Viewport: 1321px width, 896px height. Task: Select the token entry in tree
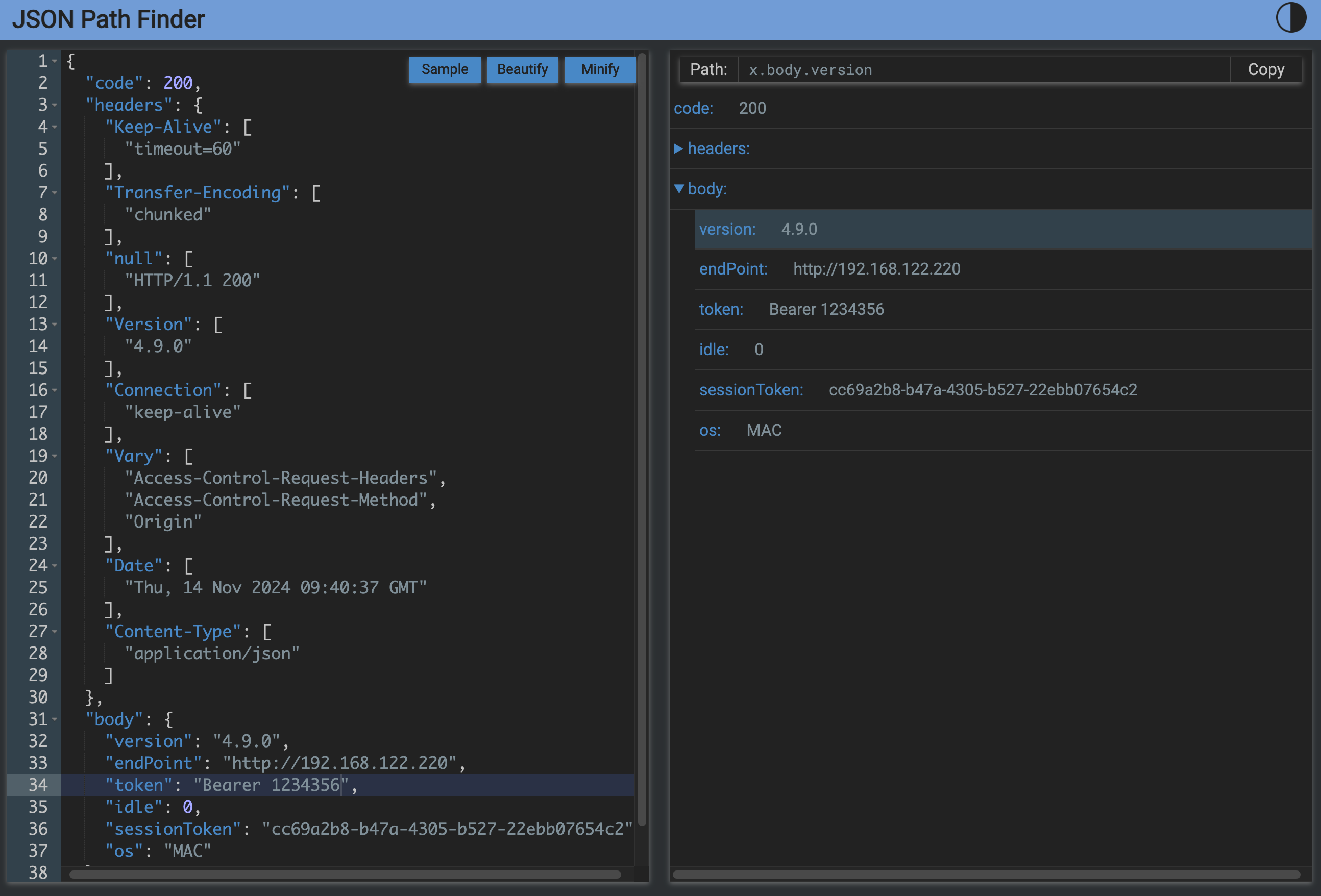(x=721, y=309)
